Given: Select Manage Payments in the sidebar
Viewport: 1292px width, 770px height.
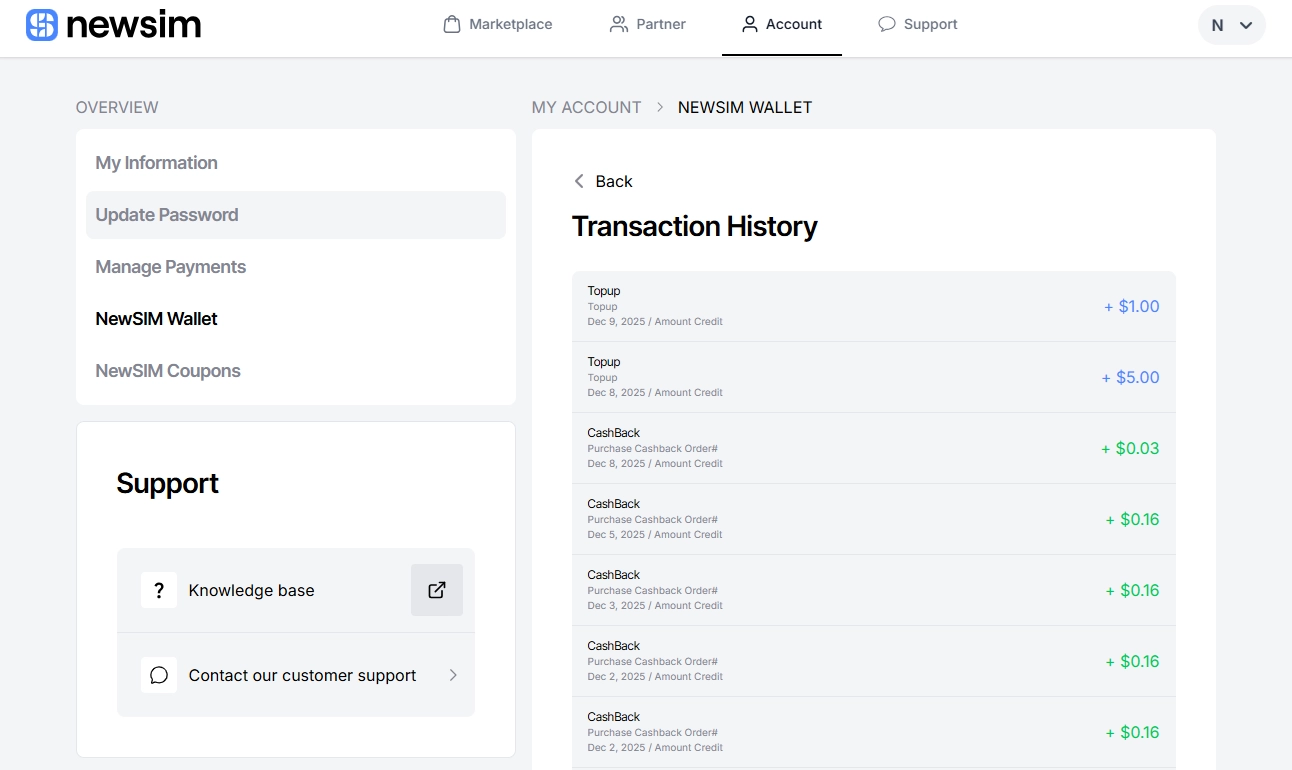Looking at the screenshot, I should tap(296, 267).
